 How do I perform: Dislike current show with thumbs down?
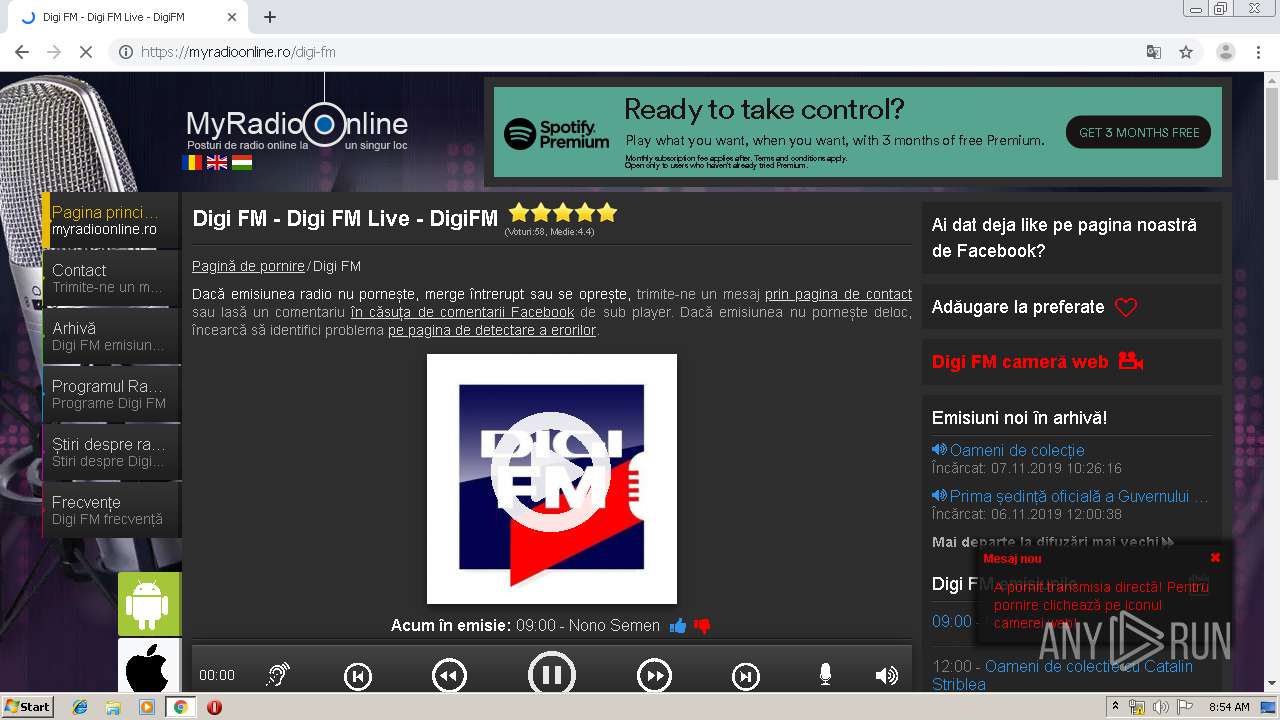click(x=702, y=626)
